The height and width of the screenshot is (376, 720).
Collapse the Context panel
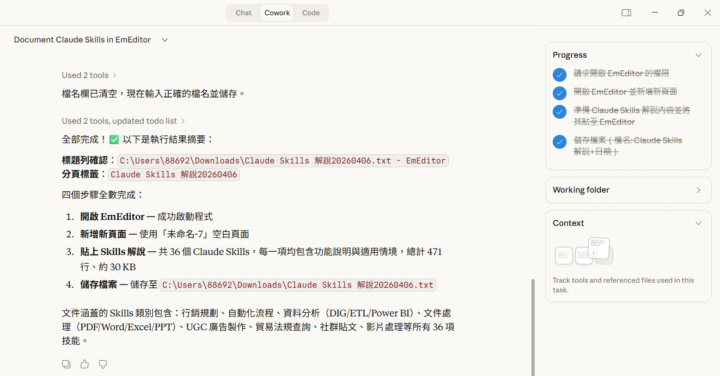[x=698, y=224]
